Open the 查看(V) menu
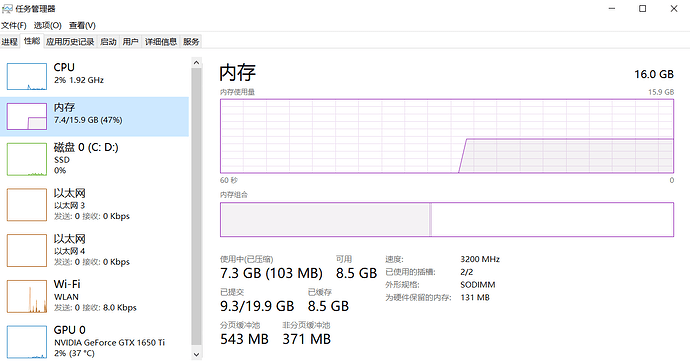690x363 pixels. tap(82, 26)
